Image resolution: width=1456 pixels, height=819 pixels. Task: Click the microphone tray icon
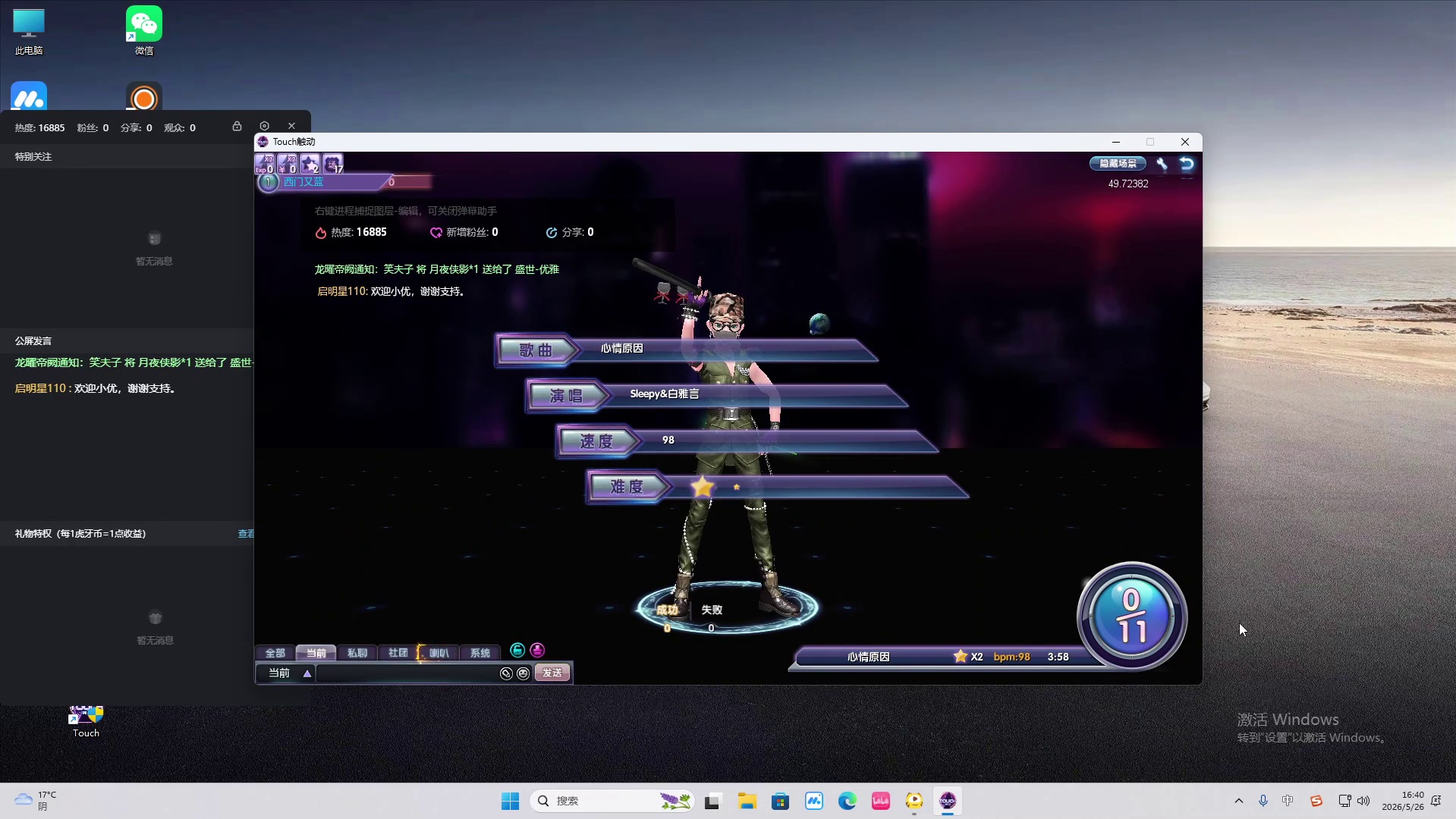tap(1263, 801)
